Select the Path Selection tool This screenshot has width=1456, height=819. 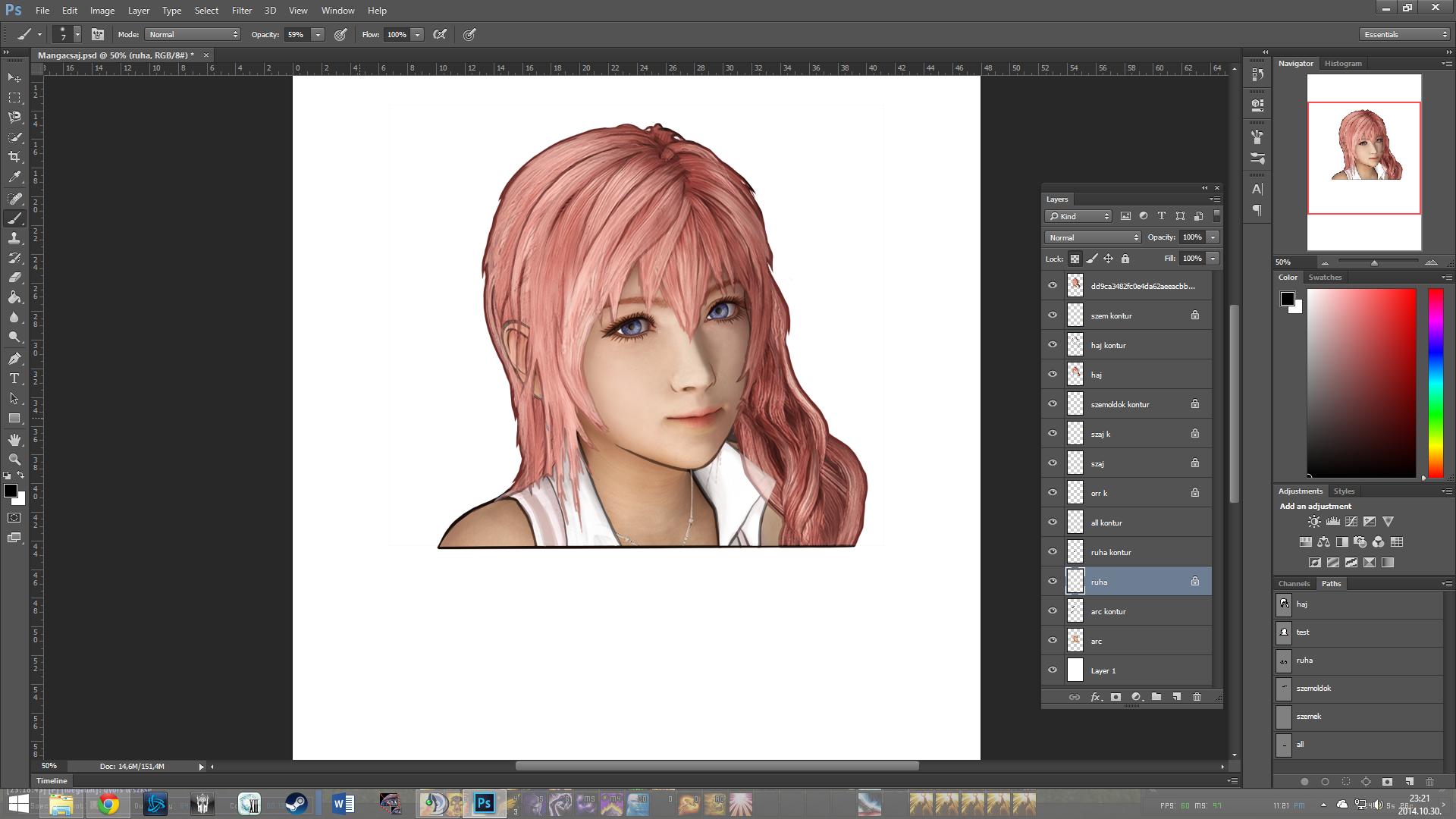pyautogui.click(x=14, y=398)
